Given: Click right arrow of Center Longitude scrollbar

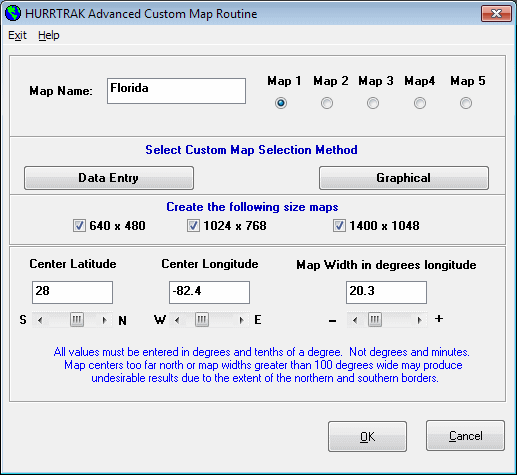Looking at the screenshot, I should [x=242, y=320].
